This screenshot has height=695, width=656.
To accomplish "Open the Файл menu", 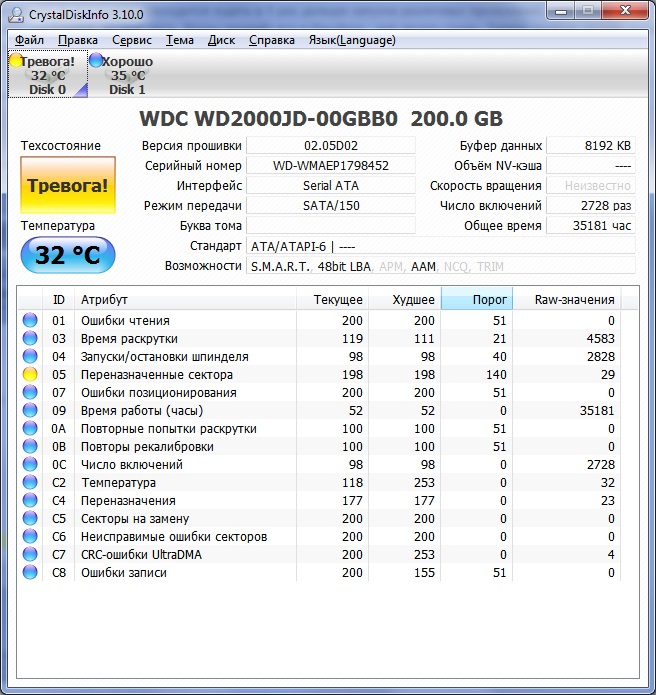I will click(x=29, y=40).
